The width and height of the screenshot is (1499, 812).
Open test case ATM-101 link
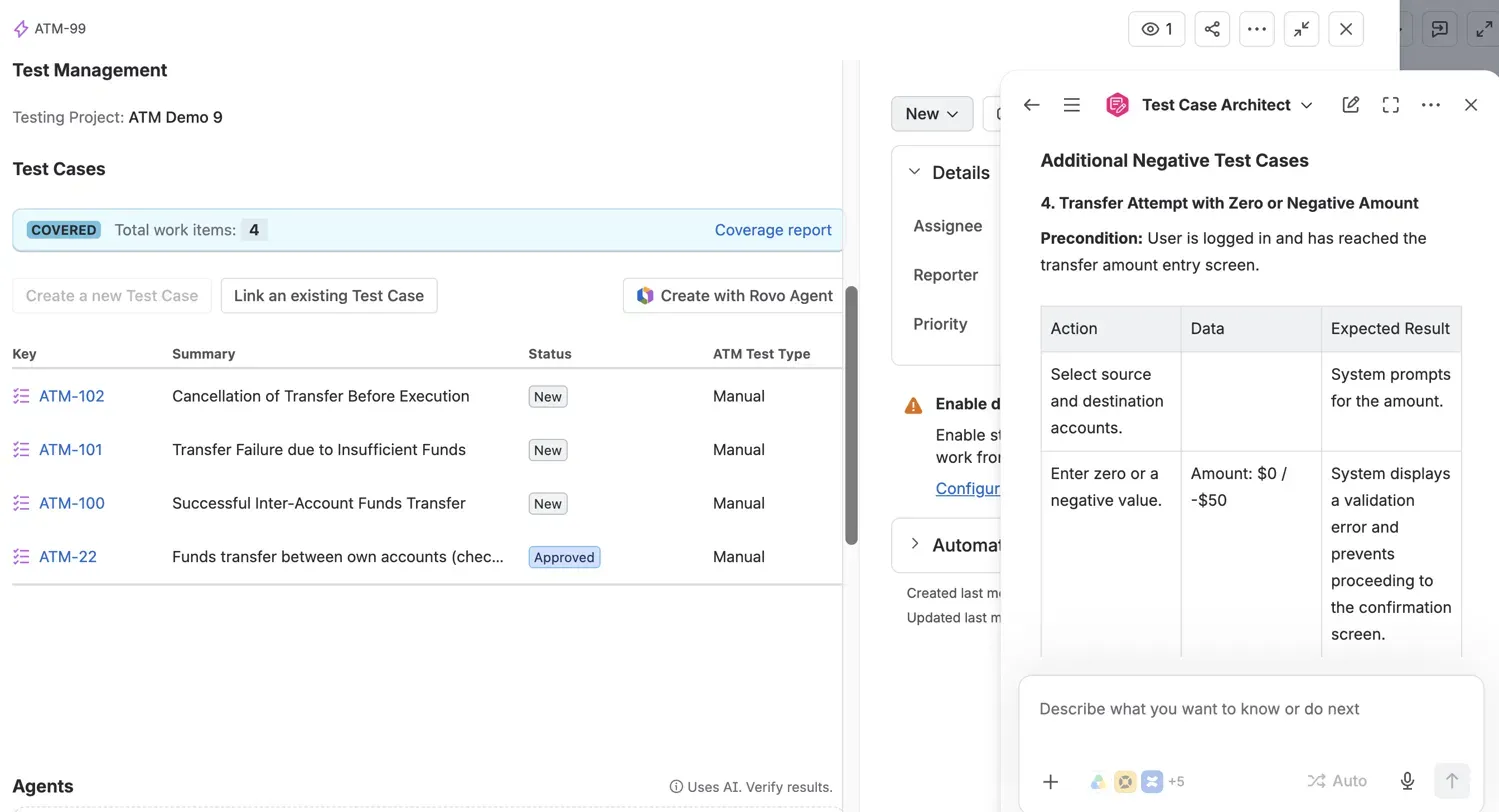[71, 450]
